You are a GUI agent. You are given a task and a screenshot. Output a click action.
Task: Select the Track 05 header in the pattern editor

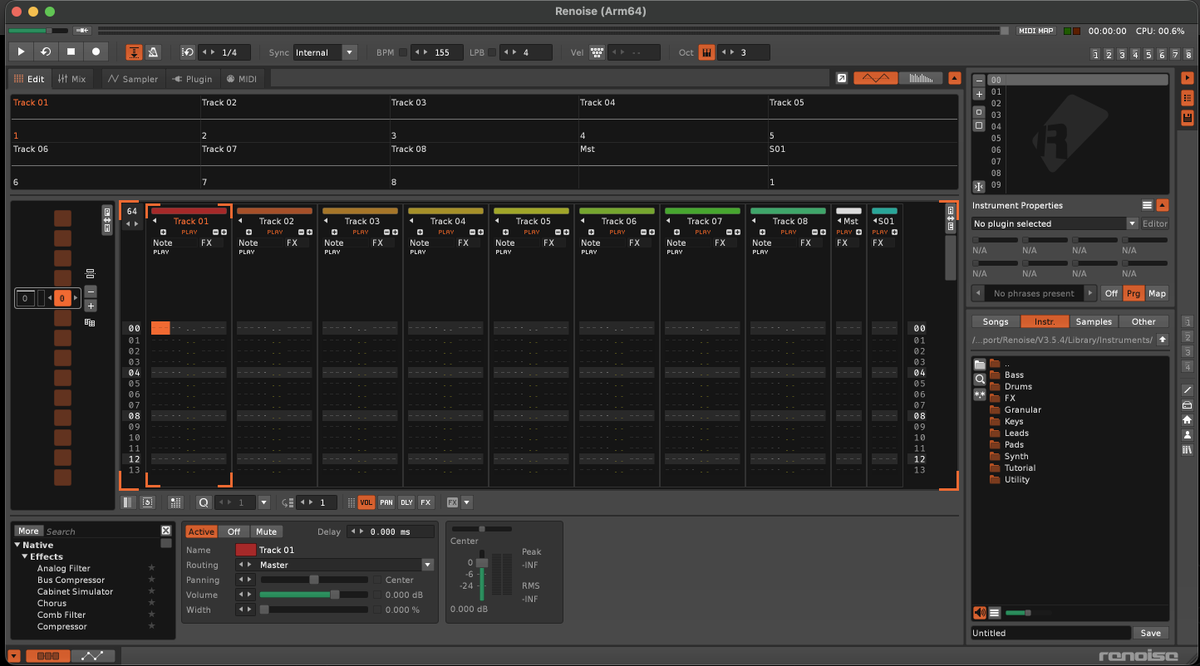coord(532,221)
